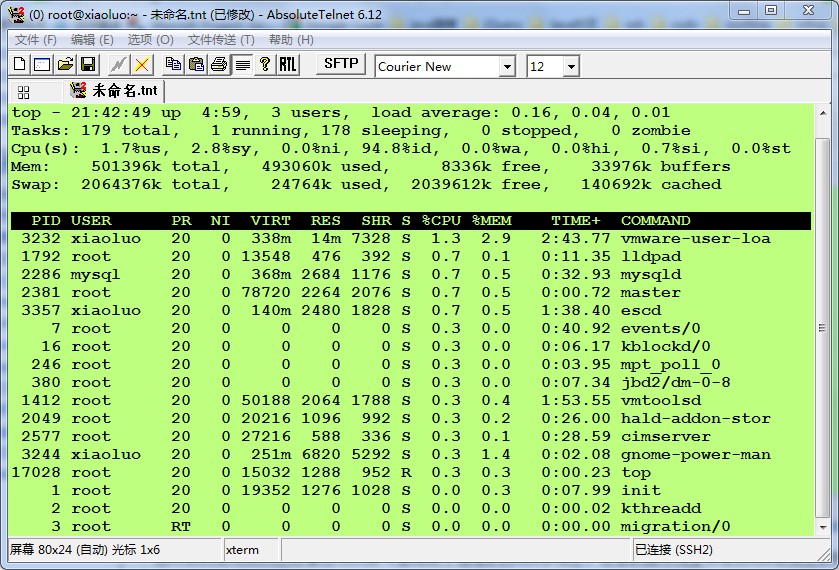Expand the Courier New font dropdown
This screenshot has height=570, width=839.
point(507,67)
